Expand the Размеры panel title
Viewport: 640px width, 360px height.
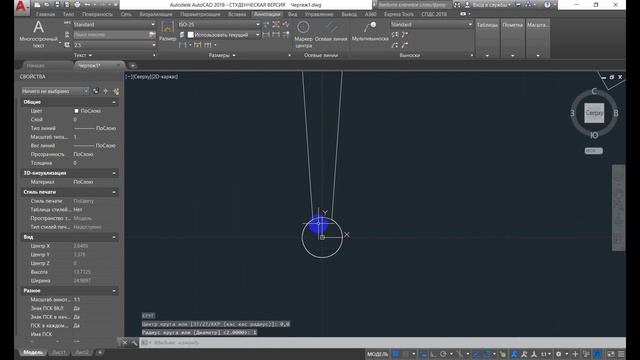tap(222, 55)
